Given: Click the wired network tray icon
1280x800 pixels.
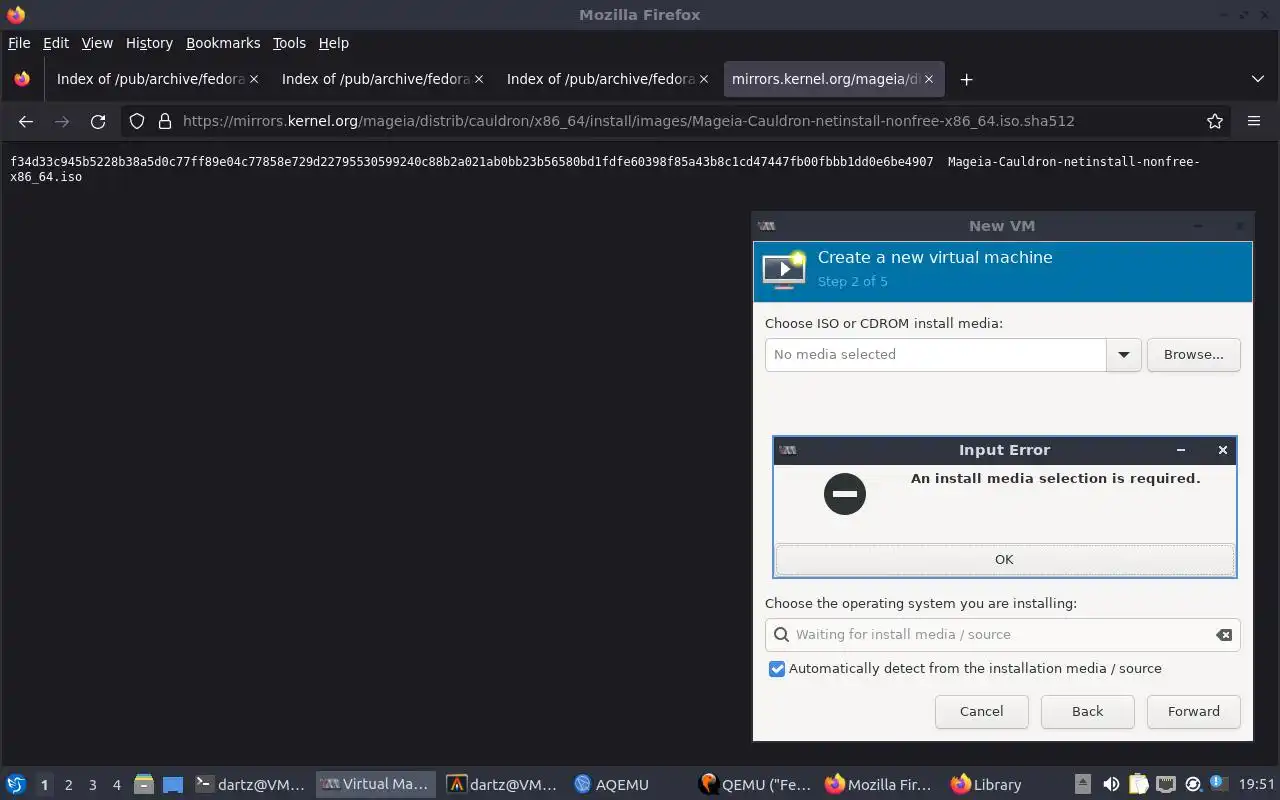Looking at the screenshot, I should point(1166,784).
